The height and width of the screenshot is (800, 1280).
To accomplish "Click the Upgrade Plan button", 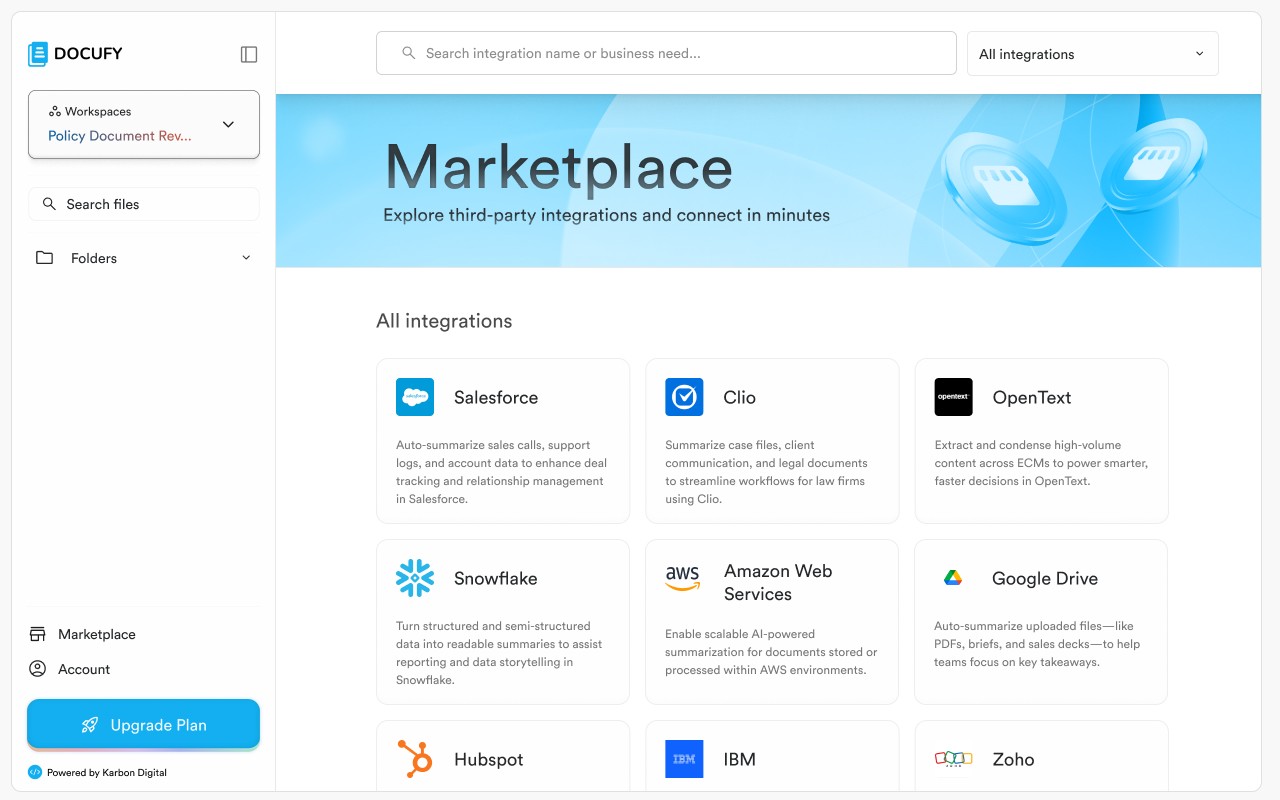I will [143, 725].
